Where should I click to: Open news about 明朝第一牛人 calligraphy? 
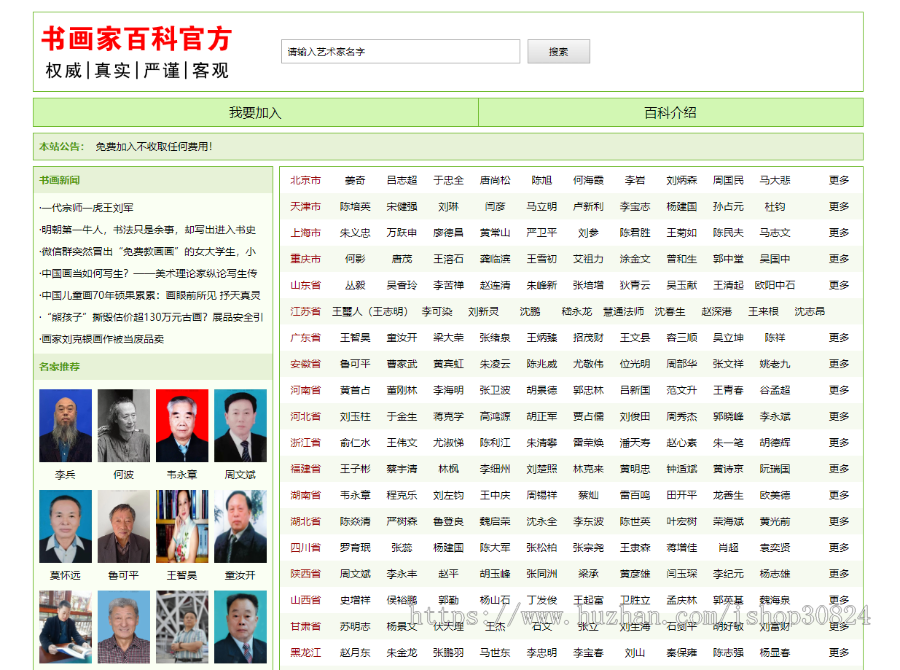(148, 230)
